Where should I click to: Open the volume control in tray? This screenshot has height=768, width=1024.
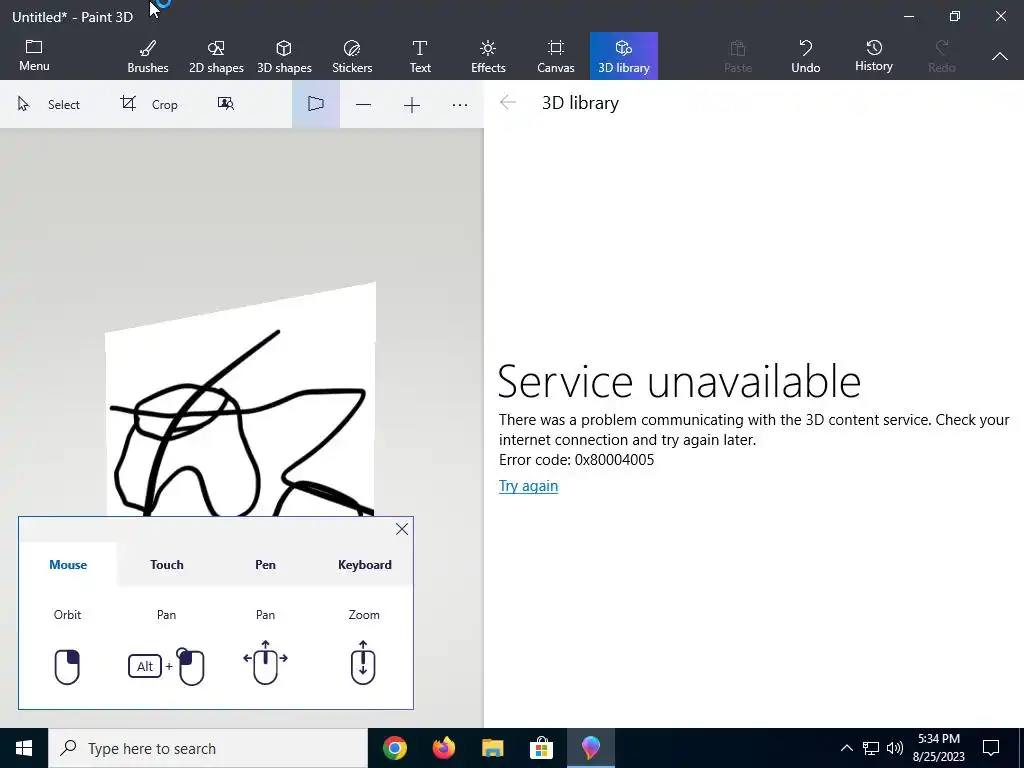pyautogui.click(x=895, y=748)
